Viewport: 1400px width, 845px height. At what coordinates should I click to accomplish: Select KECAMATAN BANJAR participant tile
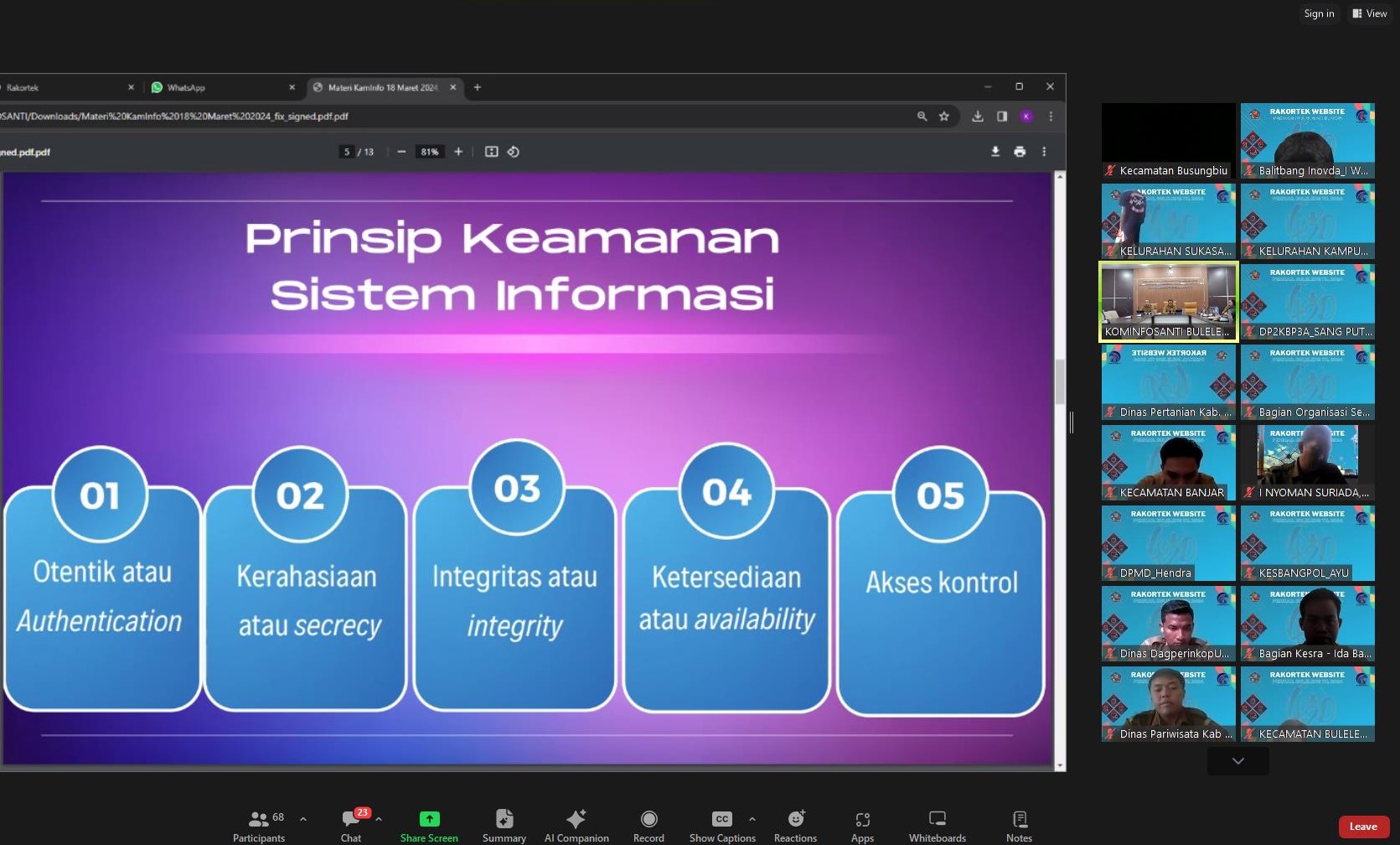coord(1168,463)
